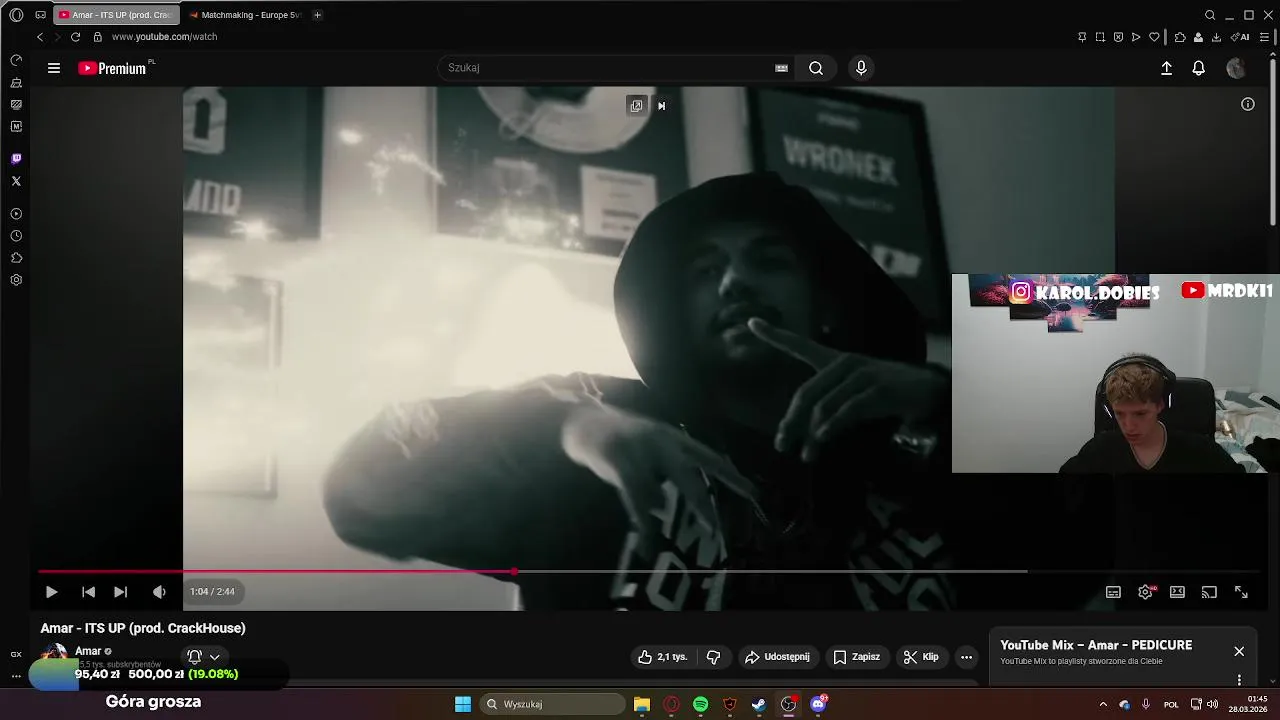Open the browser tab search magnifier
Viewport: 1280px width, 720px height.
1210,15
